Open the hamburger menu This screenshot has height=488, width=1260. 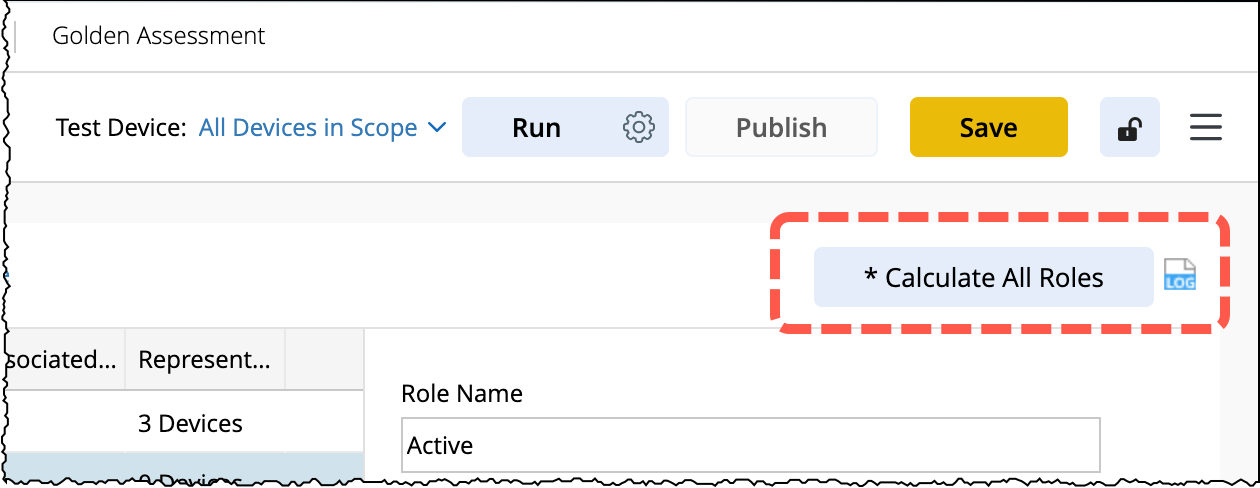pos(1206,127)
